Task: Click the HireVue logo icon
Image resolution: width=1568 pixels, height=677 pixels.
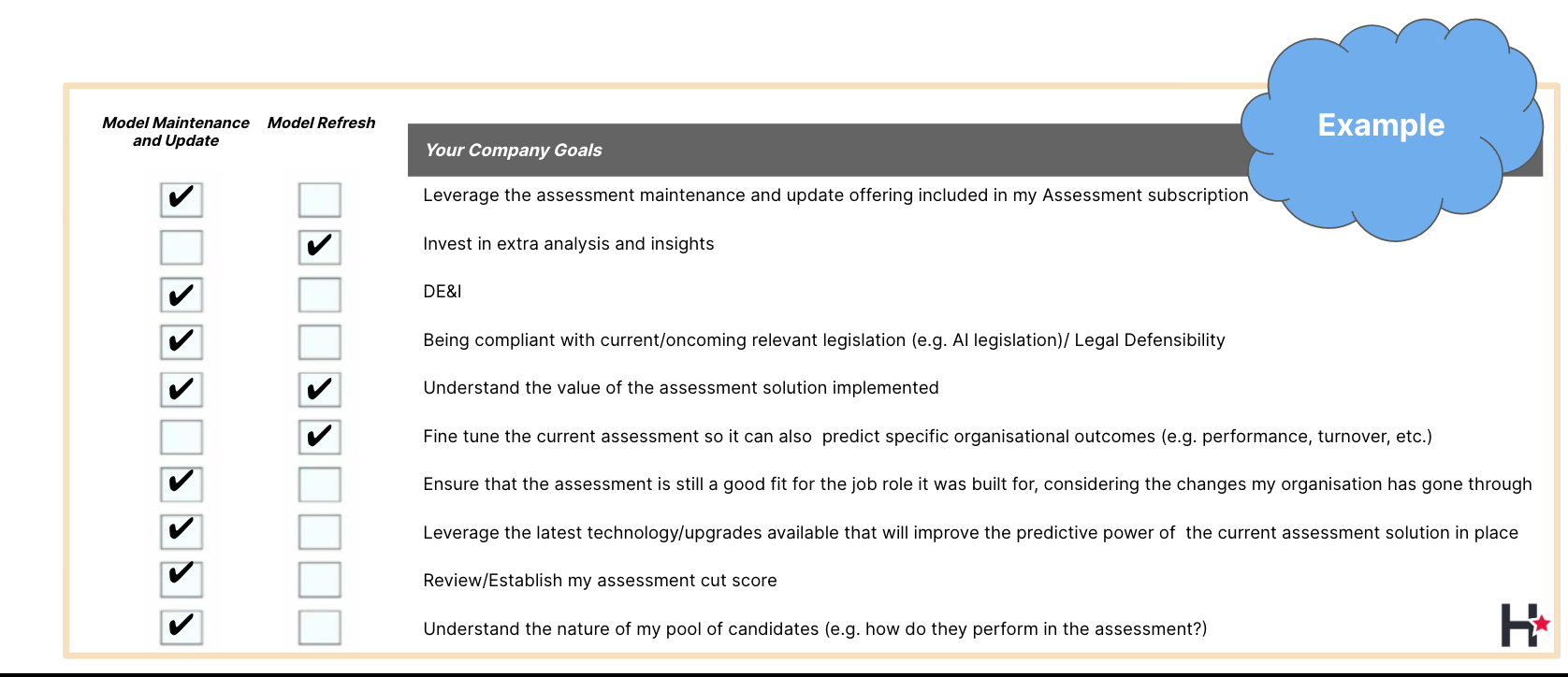Action: click(x=1524, y=625)
